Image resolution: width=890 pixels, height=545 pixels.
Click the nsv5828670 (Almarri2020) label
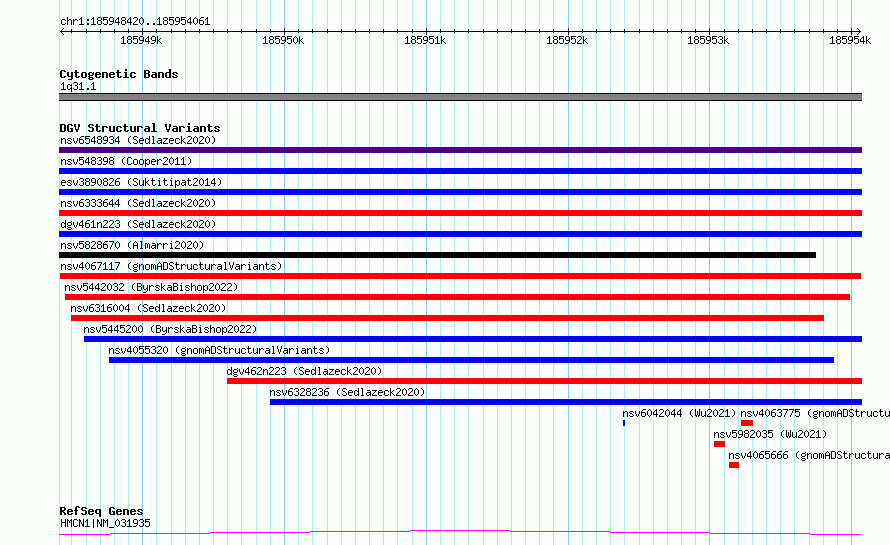(x=132, y=245)
